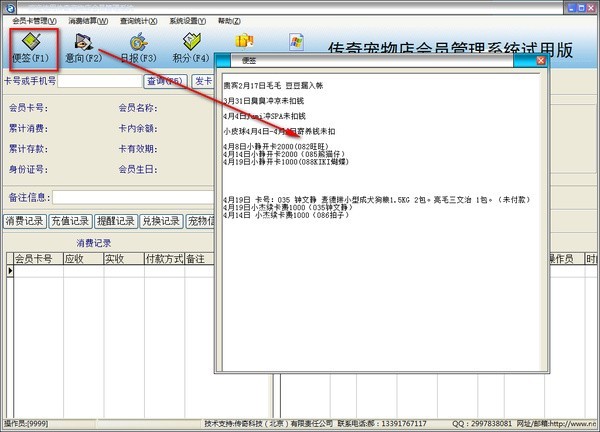Open the 积分(F4) points tool
The width and height of the screenshot is (600, 432).
191,49
